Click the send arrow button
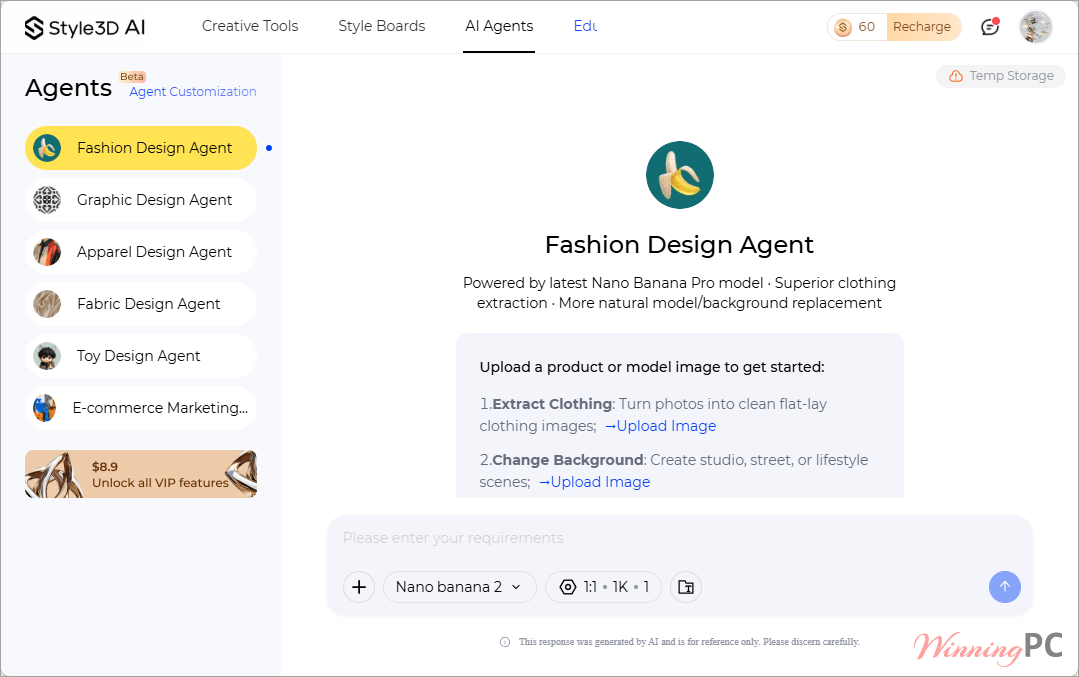 1005,587
